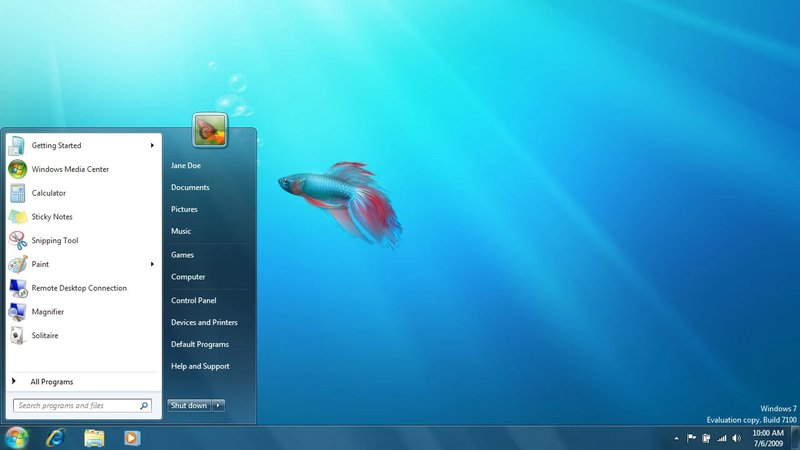Click the Internet Explorer taskbar icon
The height and width of the screenshot is (450, 800).
(55, 437)
